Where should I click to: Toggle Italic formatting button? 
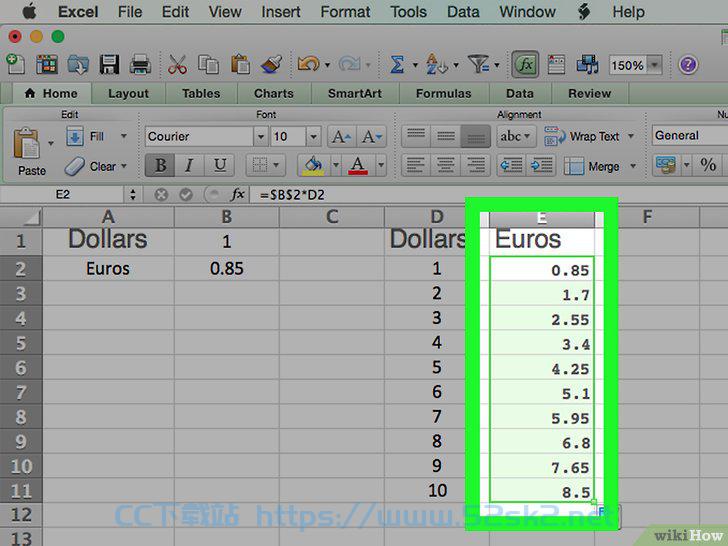point(189,165)
